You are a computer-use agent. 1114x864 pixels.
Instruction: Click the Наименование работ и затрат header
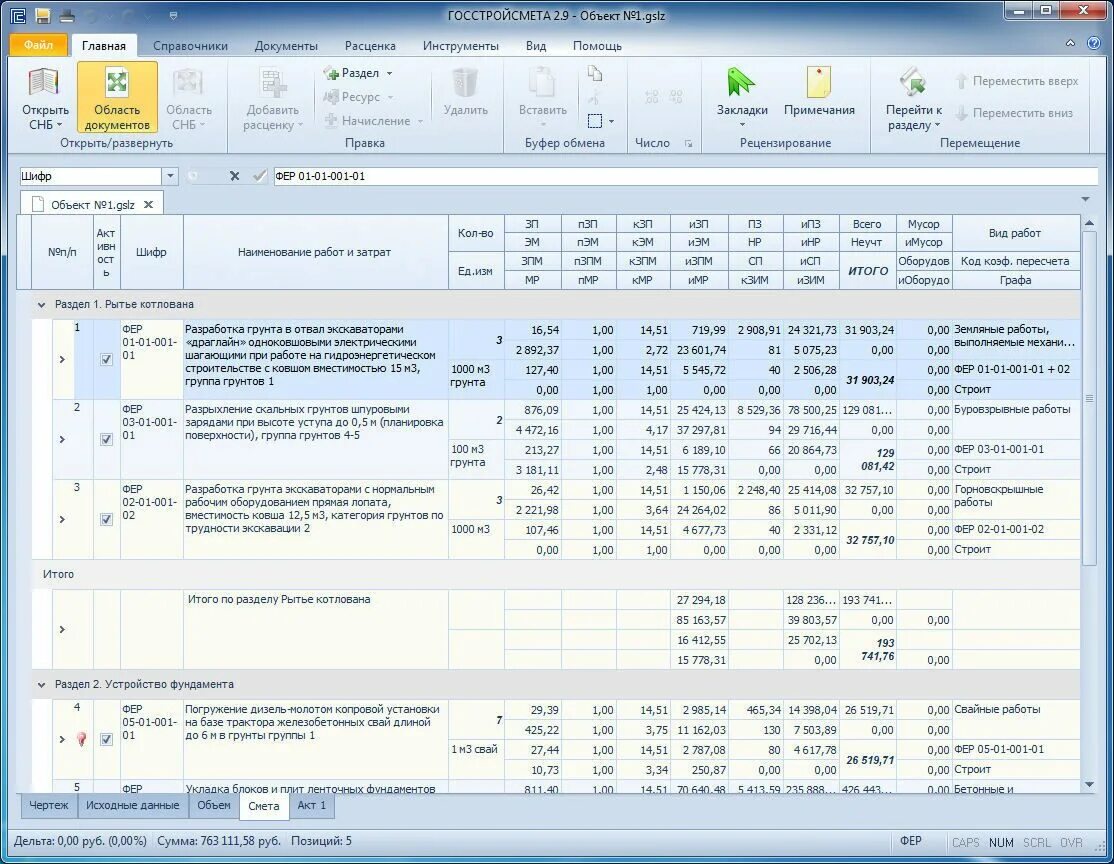tap(315, 252)
